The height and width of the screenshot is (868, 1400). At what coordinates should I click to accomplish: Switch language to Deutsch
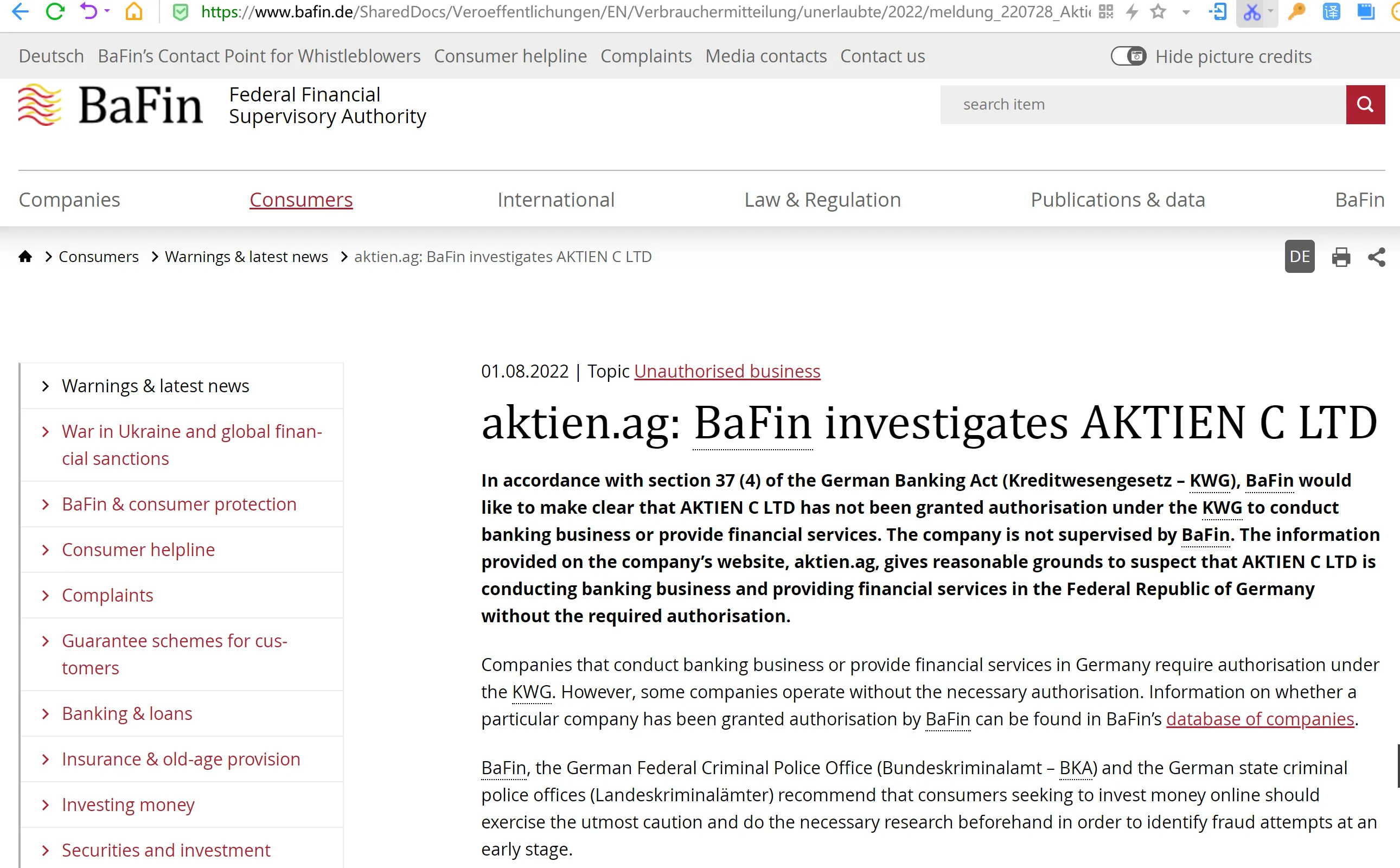click(x=51, y=56)
